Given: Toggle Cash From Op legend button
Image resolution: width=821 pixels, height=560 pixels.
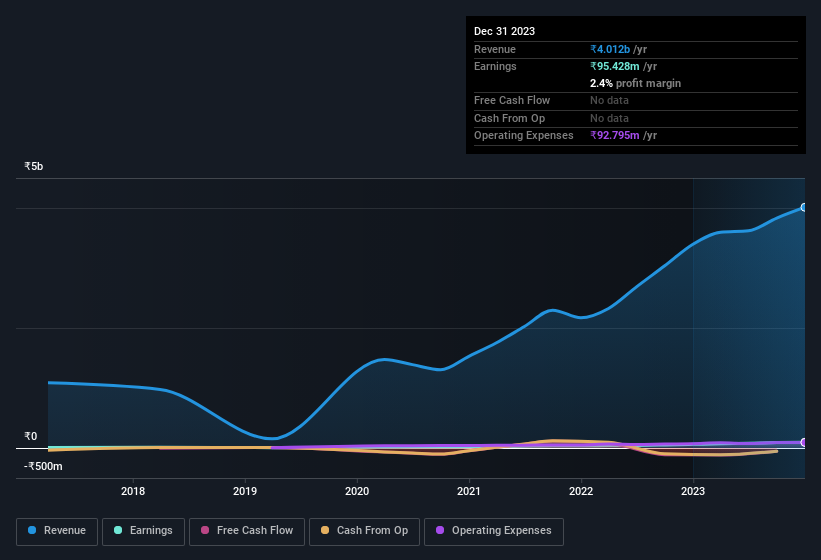Looking at the screenshot, I should (364, 531).
